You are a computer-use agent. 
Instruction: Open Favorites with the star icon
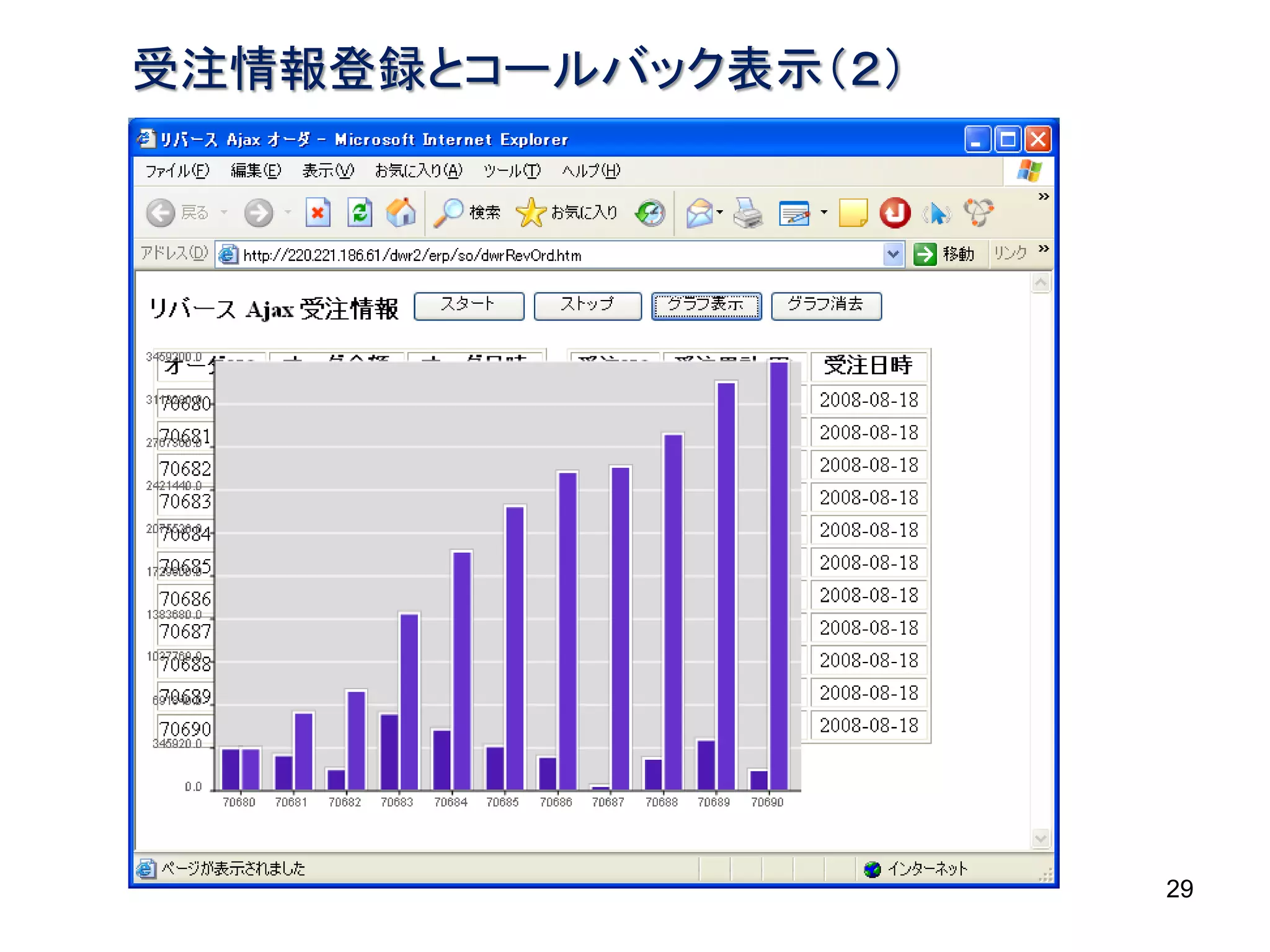coord(530,213)
